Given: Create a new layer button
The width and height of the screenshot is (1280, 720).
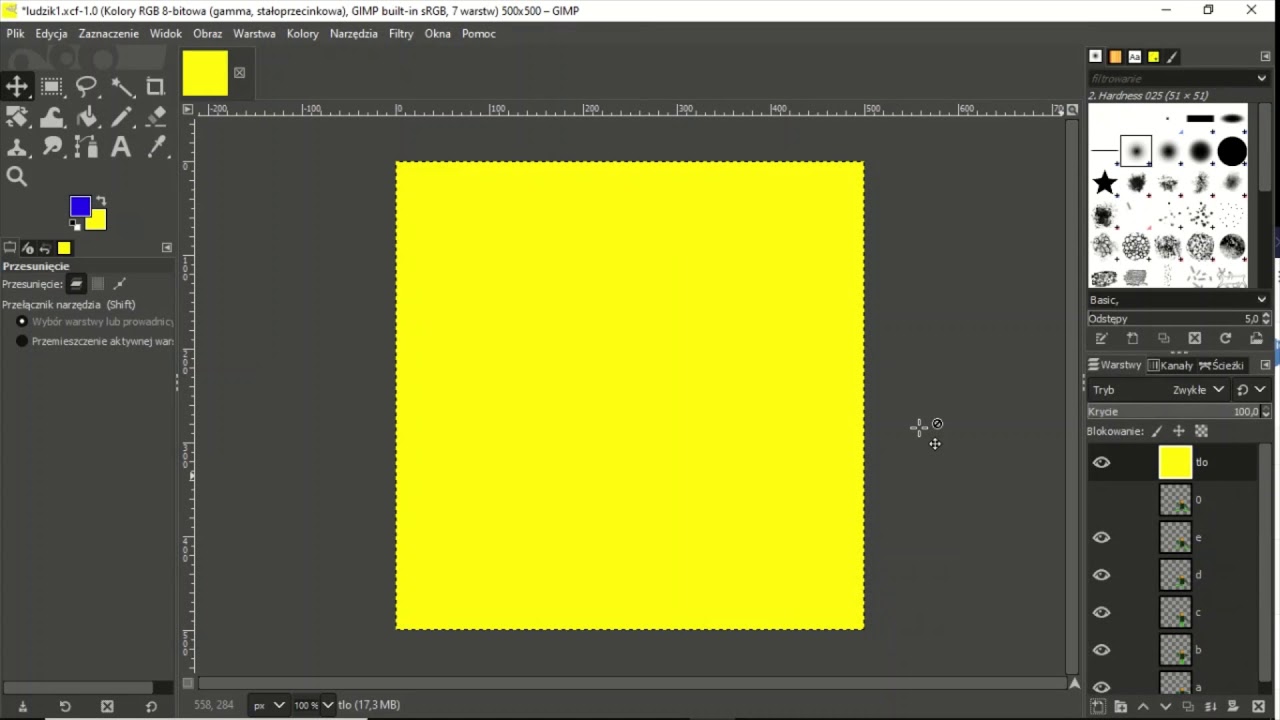Looking at the screenshot, I should click(1098, 706).
